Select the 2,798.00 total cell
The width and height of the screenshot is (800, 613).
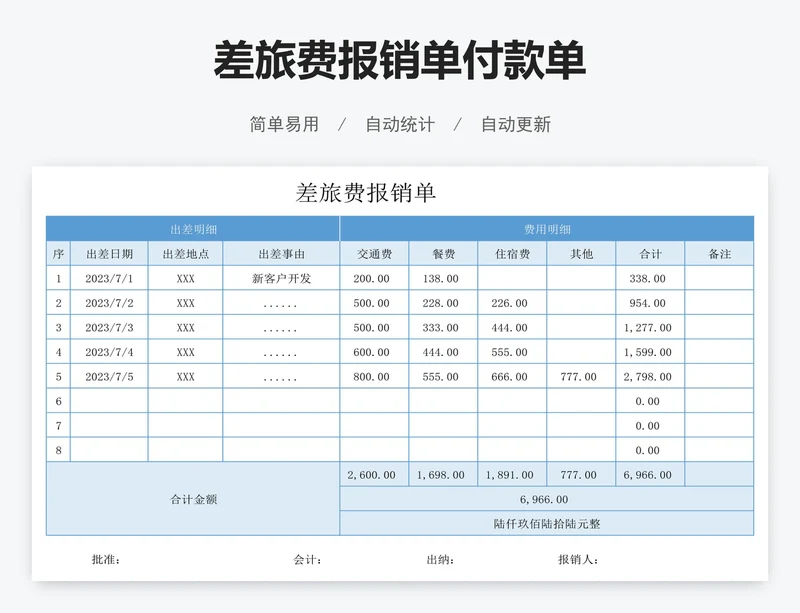click(650, 377)
